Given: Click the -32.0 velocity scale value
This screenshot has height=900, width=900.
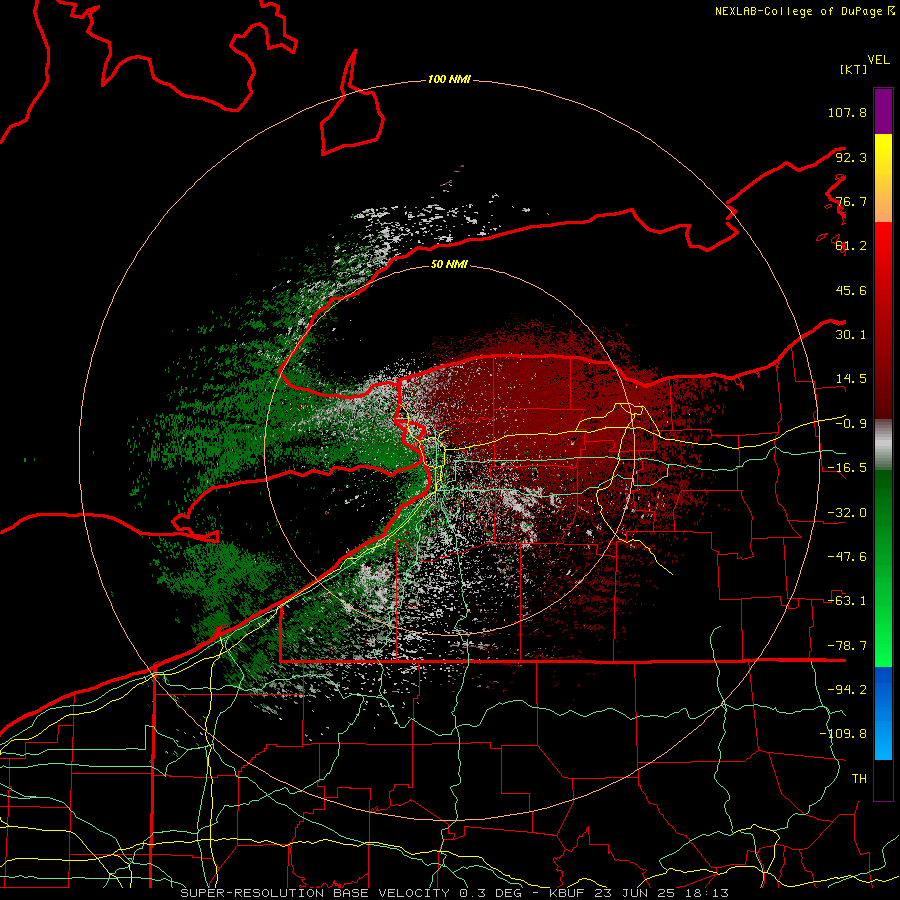Looking at the screenshot, I should tap(847, 513).
